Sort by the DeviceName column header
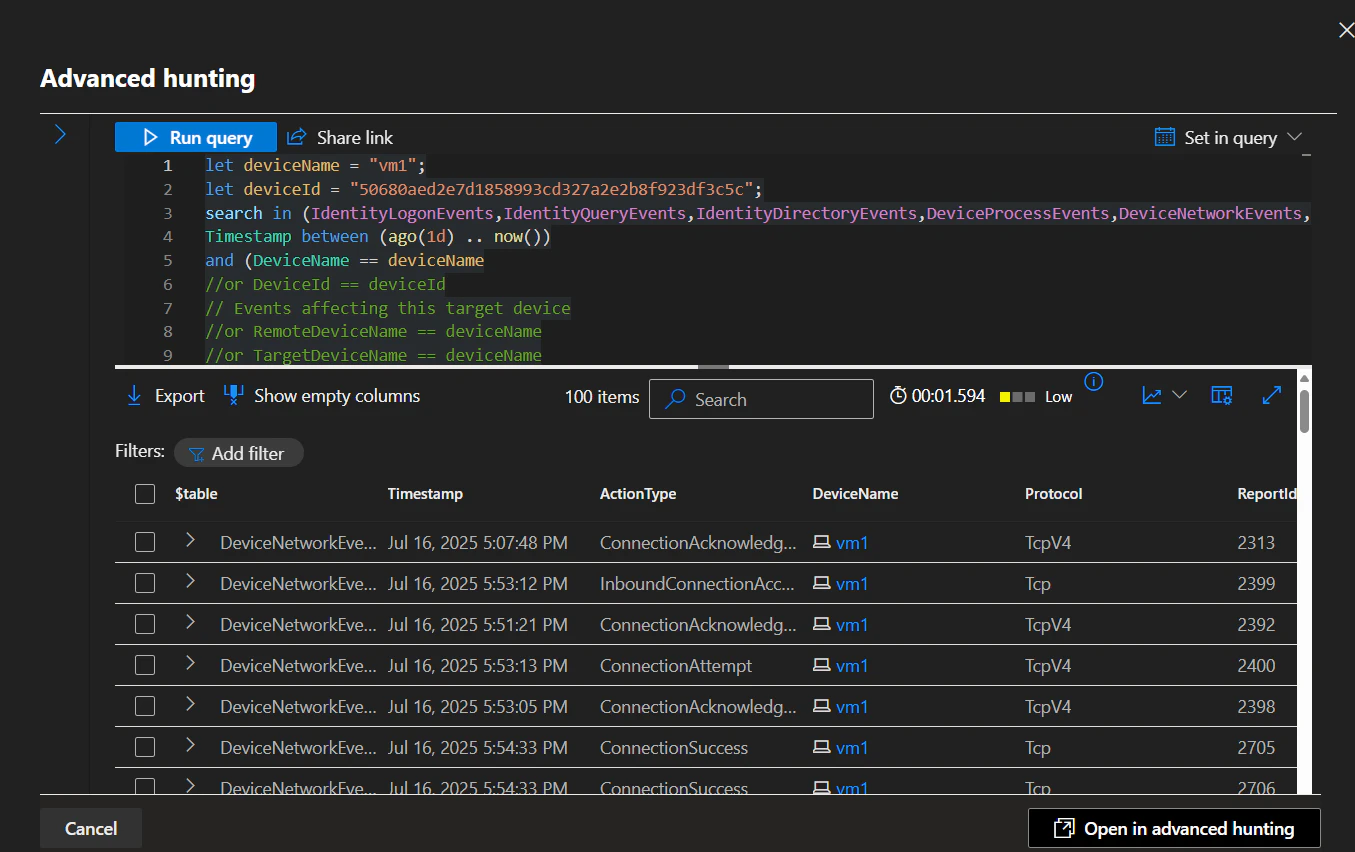Viewport: 1355px width, 852px height. [x=855, y=494]
